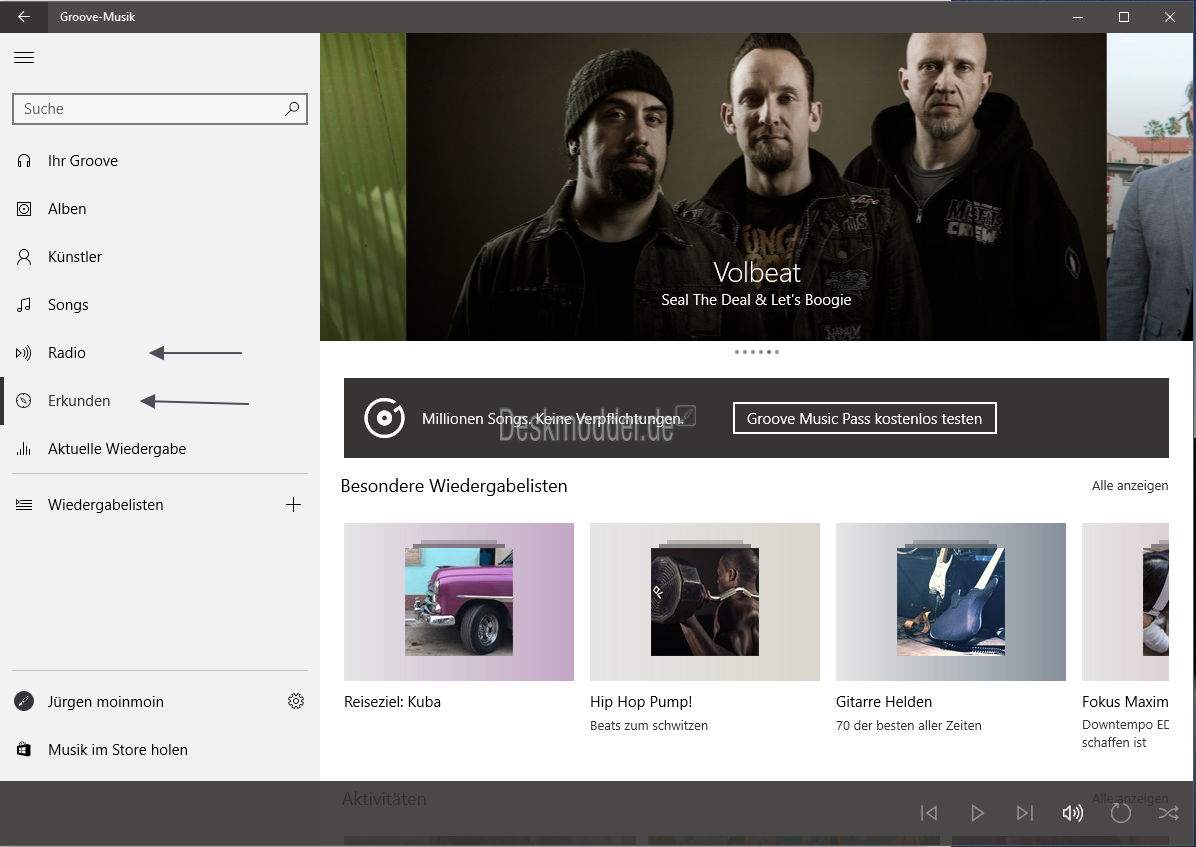Click the Beats zum schwitzen description

[x=649, y=726]
